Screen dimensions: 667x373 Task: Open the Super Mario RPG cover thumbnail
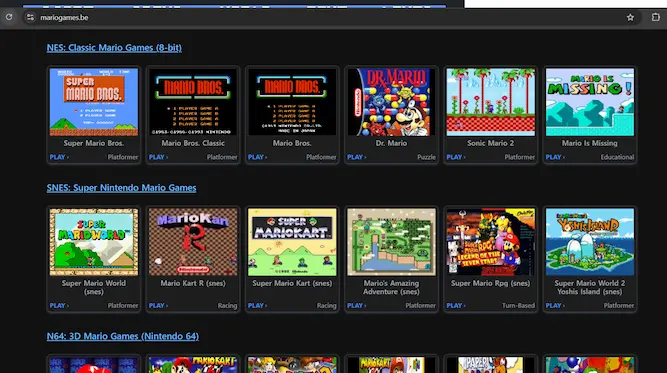(490, 242)
